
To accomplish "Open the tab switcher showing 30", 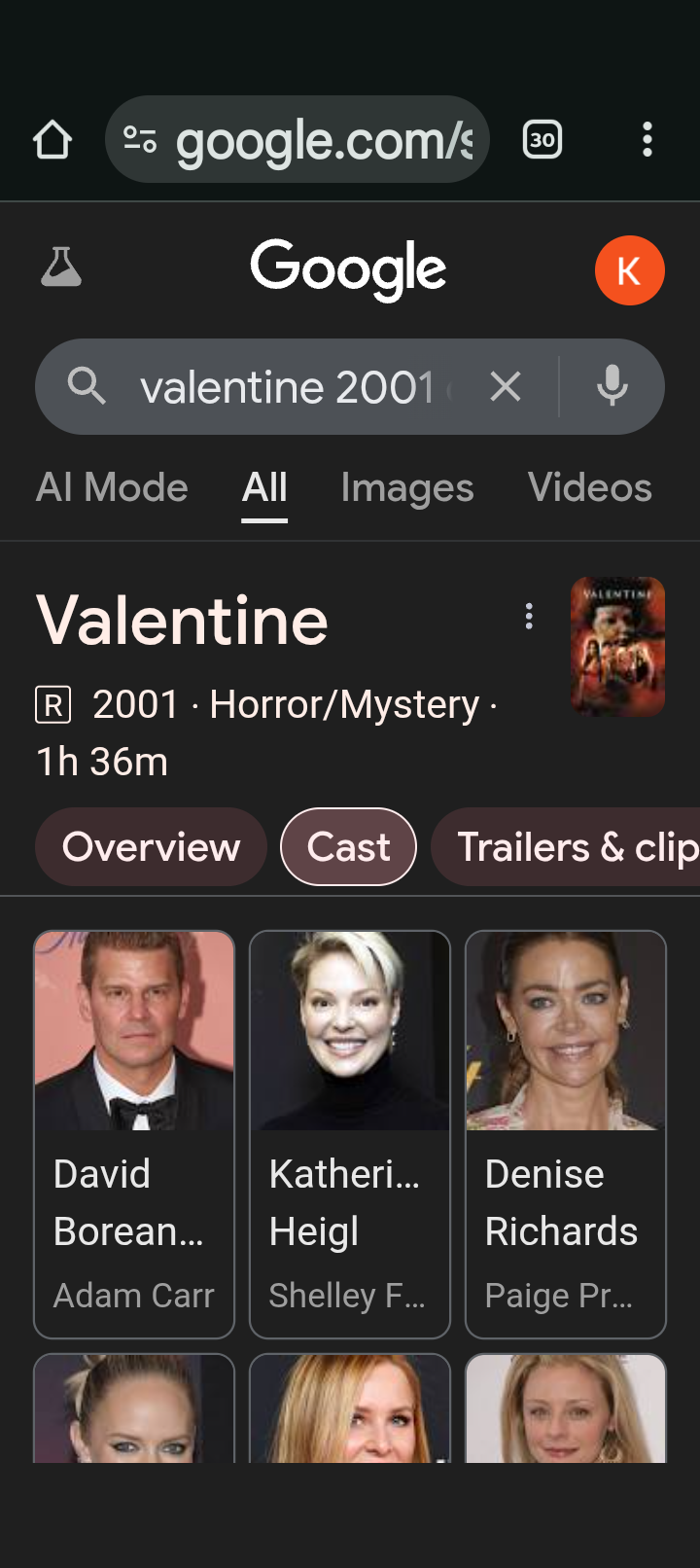I will [542, 140].
